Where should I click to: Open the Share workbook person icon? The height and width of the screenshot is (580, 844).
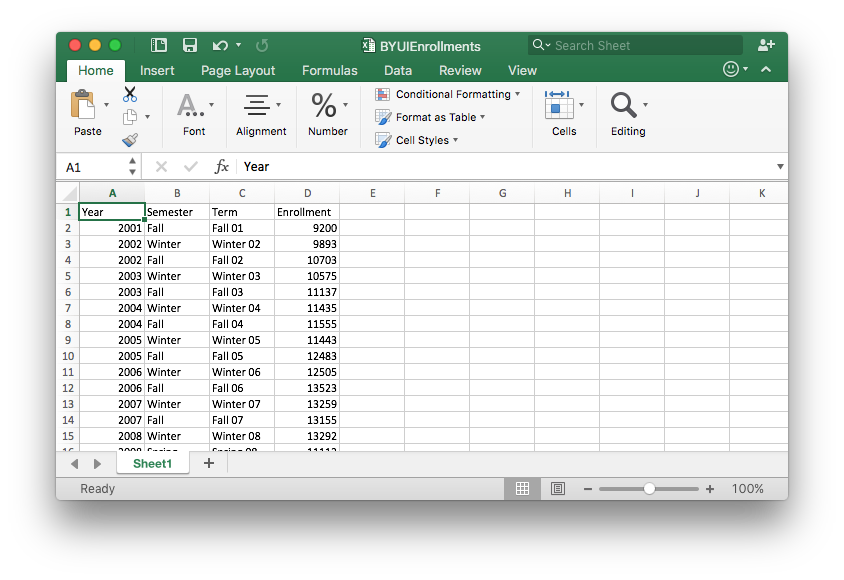[766, 45]
